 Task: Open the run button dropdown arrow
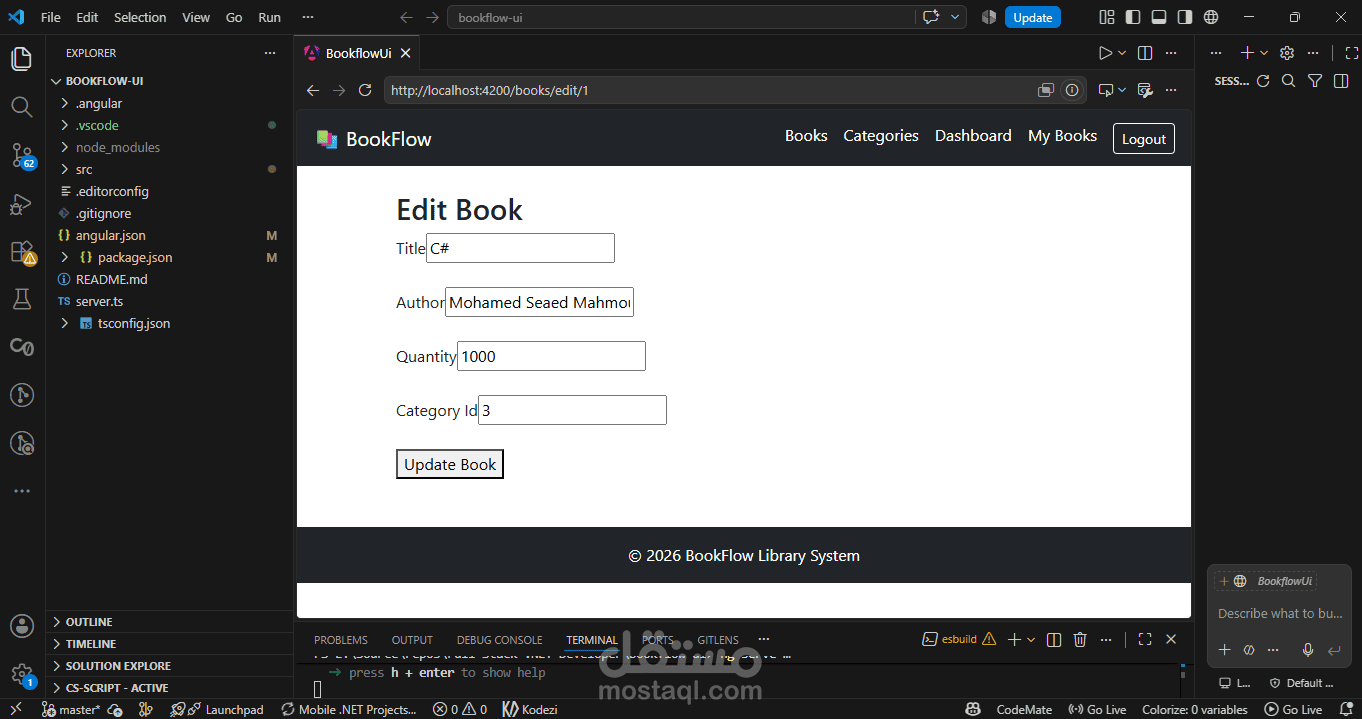[x=1122, y=53]
